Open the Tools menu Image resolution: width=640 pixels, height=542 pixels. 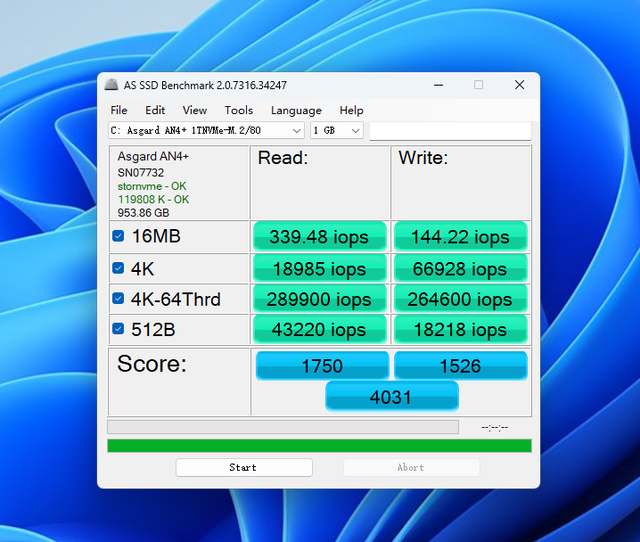(x=239, y=110)
